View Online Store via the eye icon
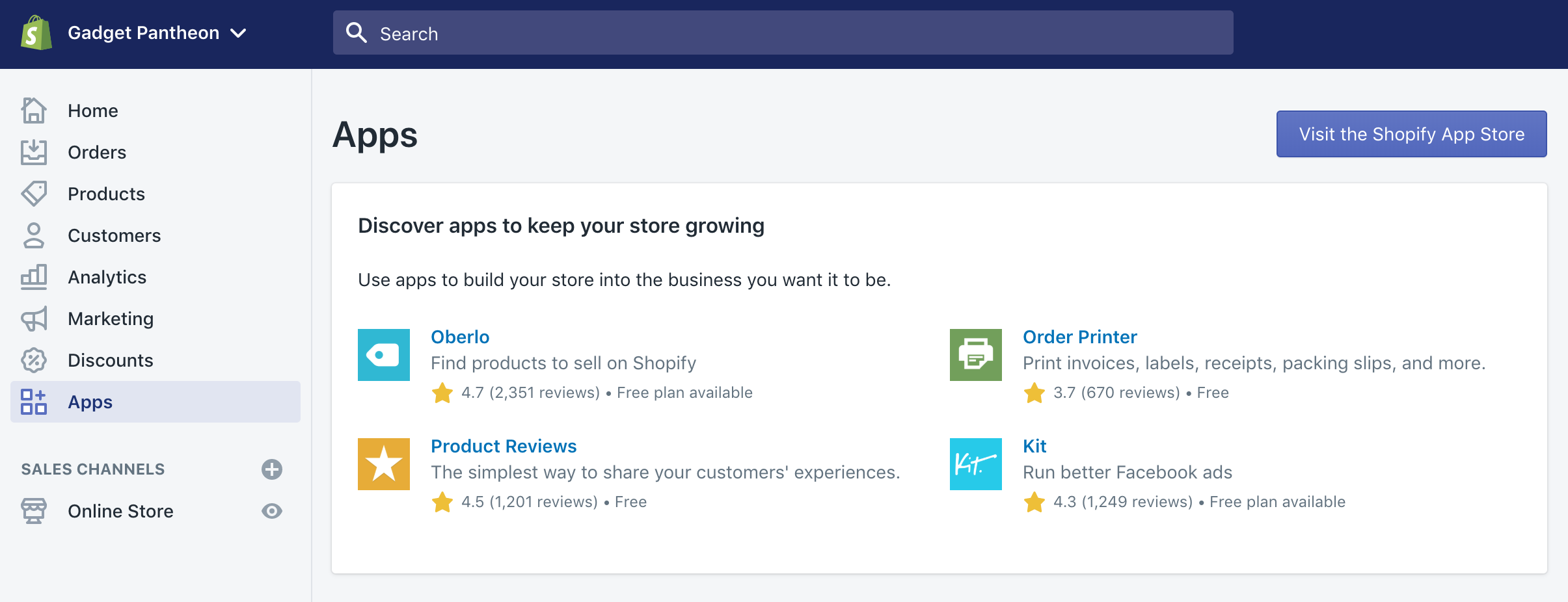 click(271, 511)
